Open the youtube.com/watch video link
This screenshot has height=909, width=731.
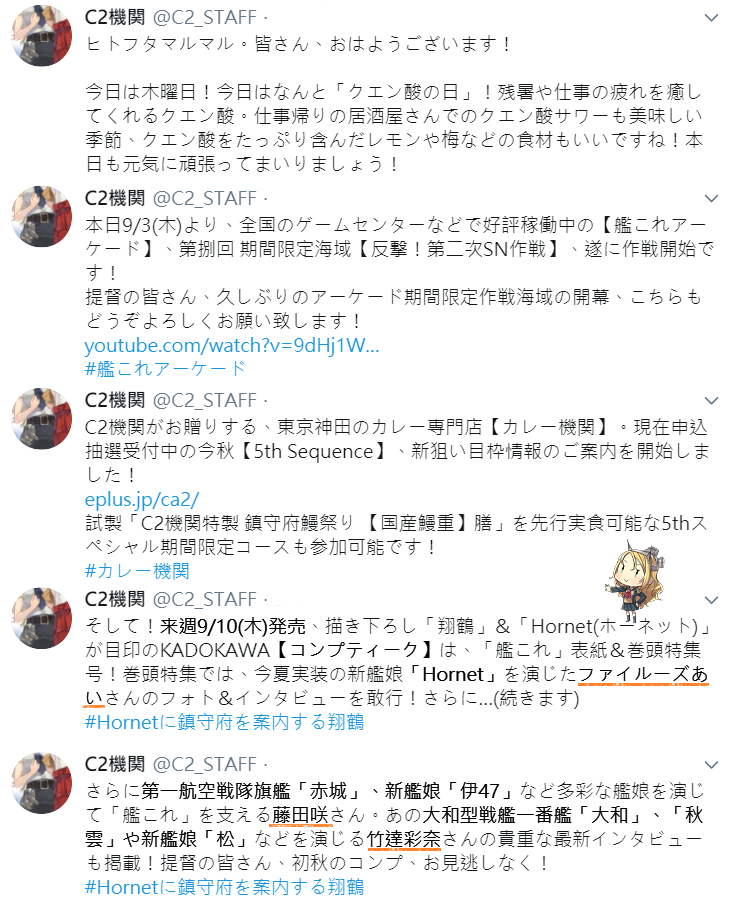(232, 346)
